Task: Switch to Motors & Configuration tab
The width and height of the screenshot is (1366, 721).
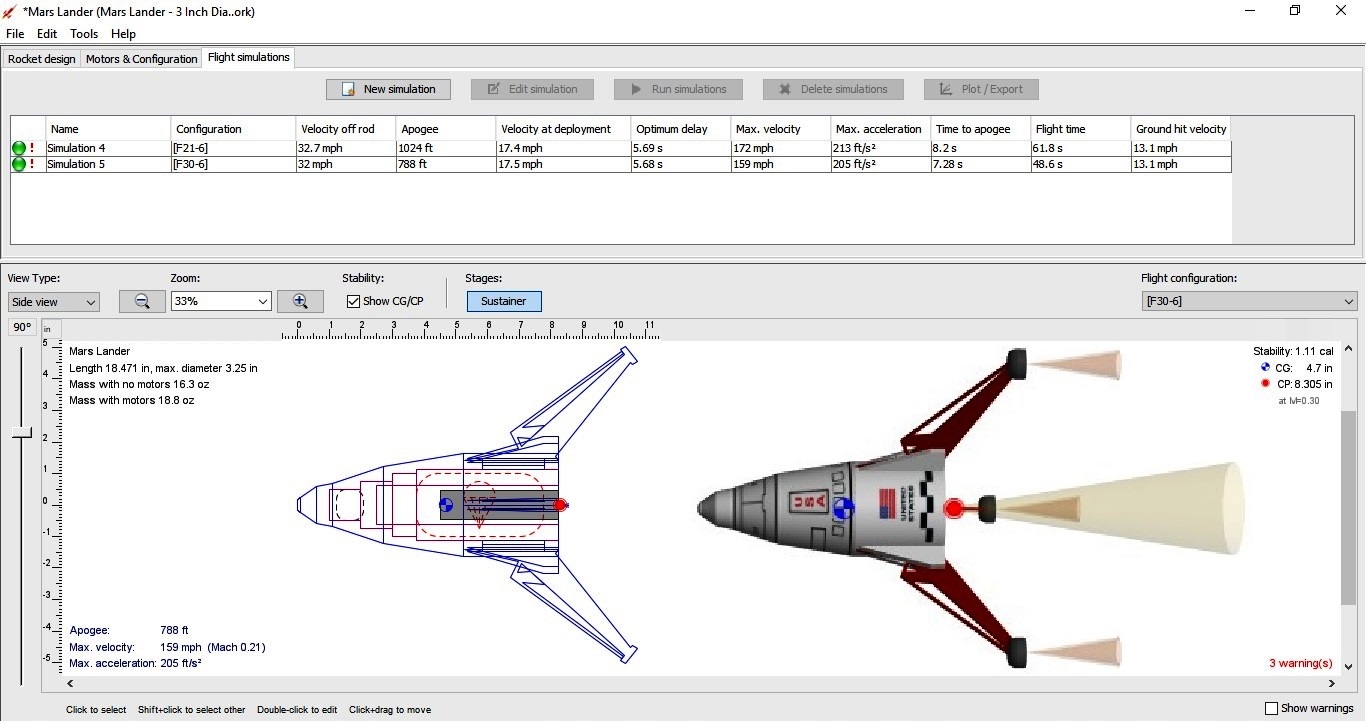Action: pyautogui.click(x=141, y=59)
